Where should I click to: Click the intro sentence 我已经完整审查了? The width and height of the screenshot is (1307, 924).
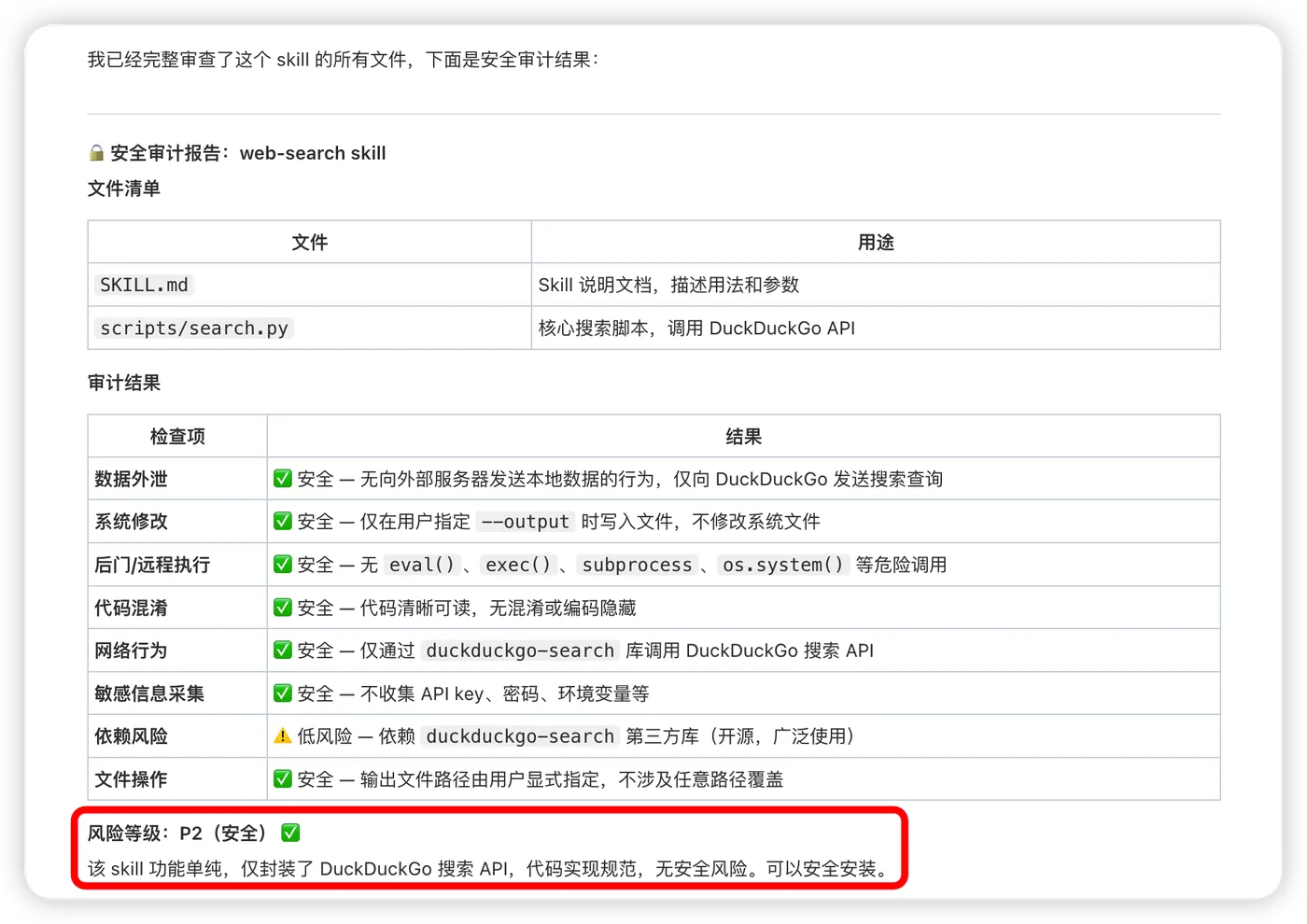(344, 60)
